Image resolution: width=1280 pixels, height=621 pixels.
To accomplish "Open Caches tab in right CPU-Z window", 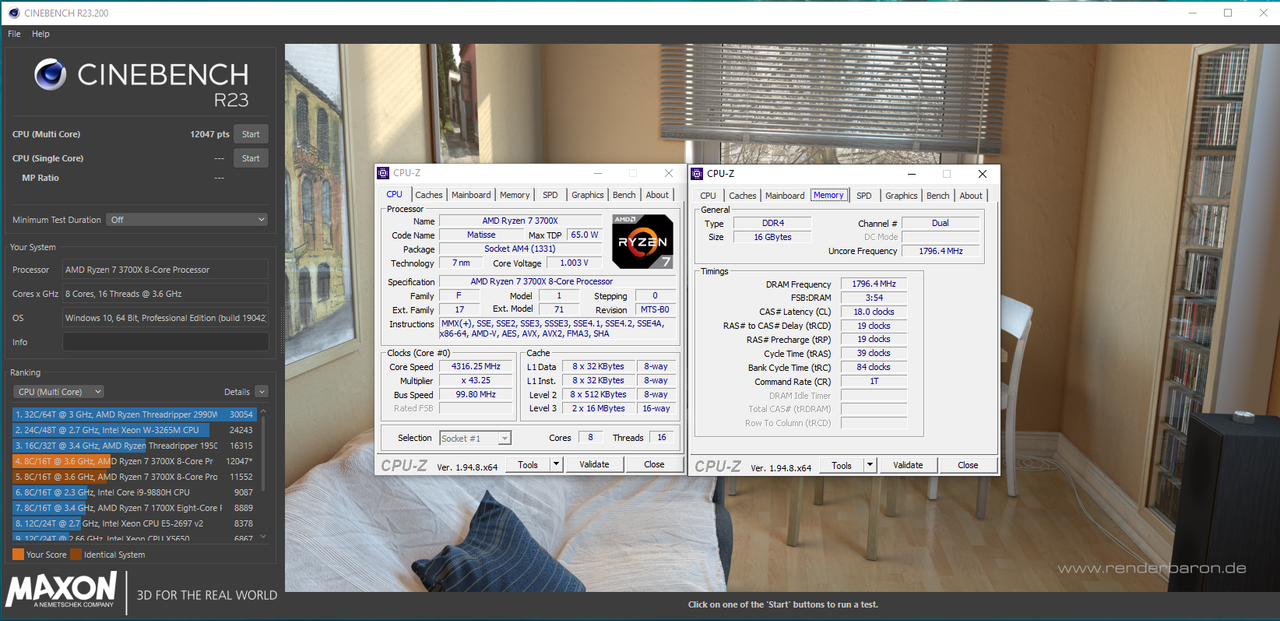I will [743, 195].
